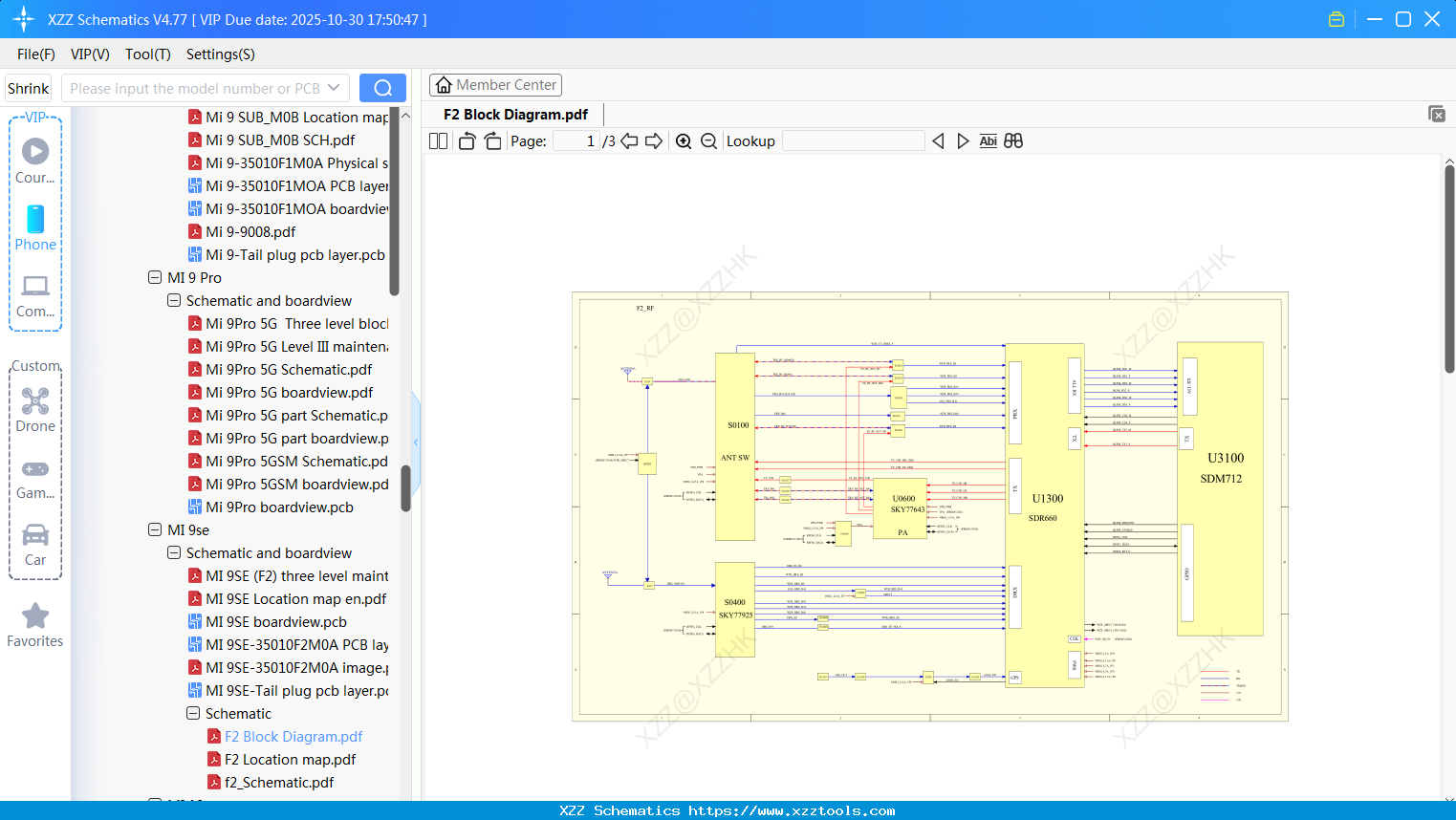This screenshot has width=1456, height=820.
Task: Rotate the PDF page counterclockwise
Action: [x=466, y=140]
